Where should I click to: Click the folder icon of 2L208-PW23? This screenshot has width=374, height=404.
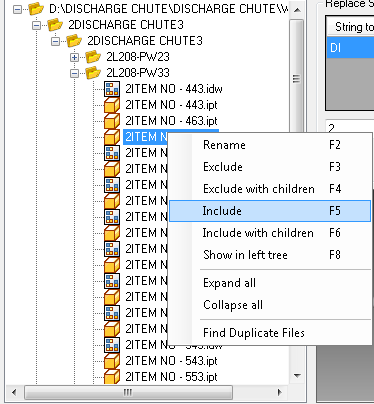point(93,57)
